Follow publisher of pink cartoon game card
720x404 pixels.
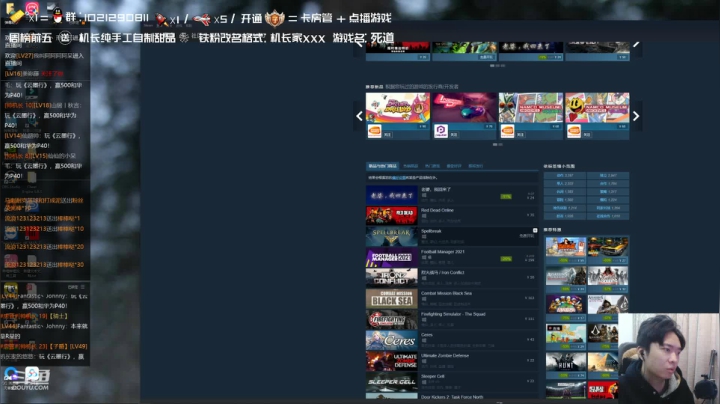click(388, 135)
